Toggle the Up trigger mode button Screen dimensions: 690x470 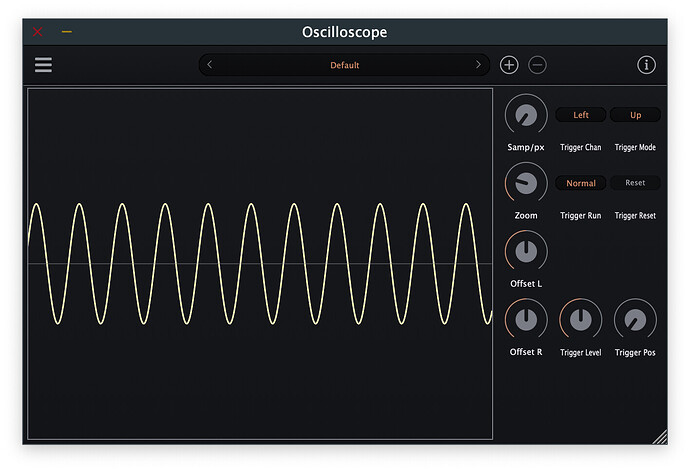(x=635, y=115)
